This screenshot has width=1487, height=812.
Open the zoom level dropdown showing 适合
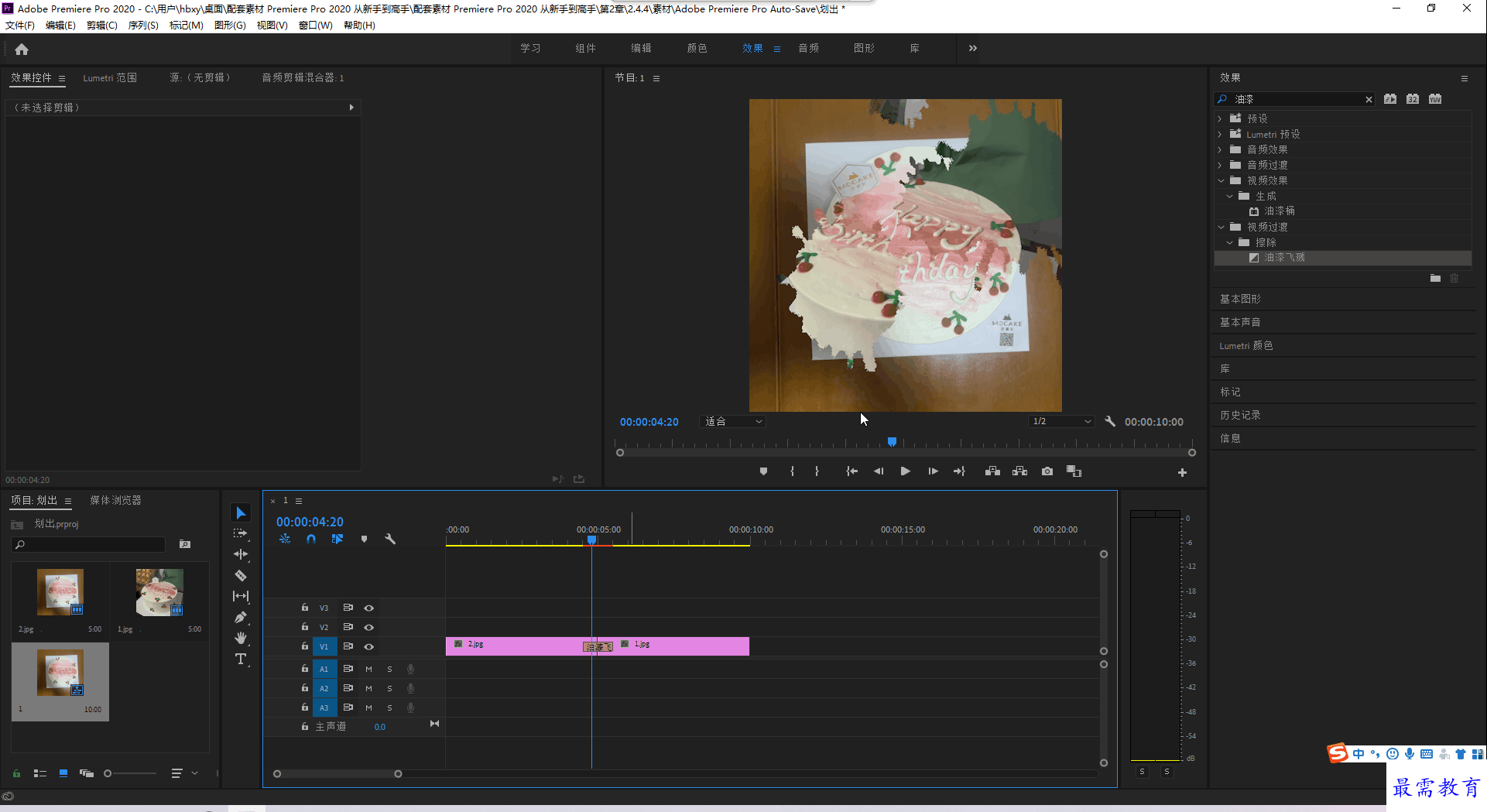click(x=733, y=421)
